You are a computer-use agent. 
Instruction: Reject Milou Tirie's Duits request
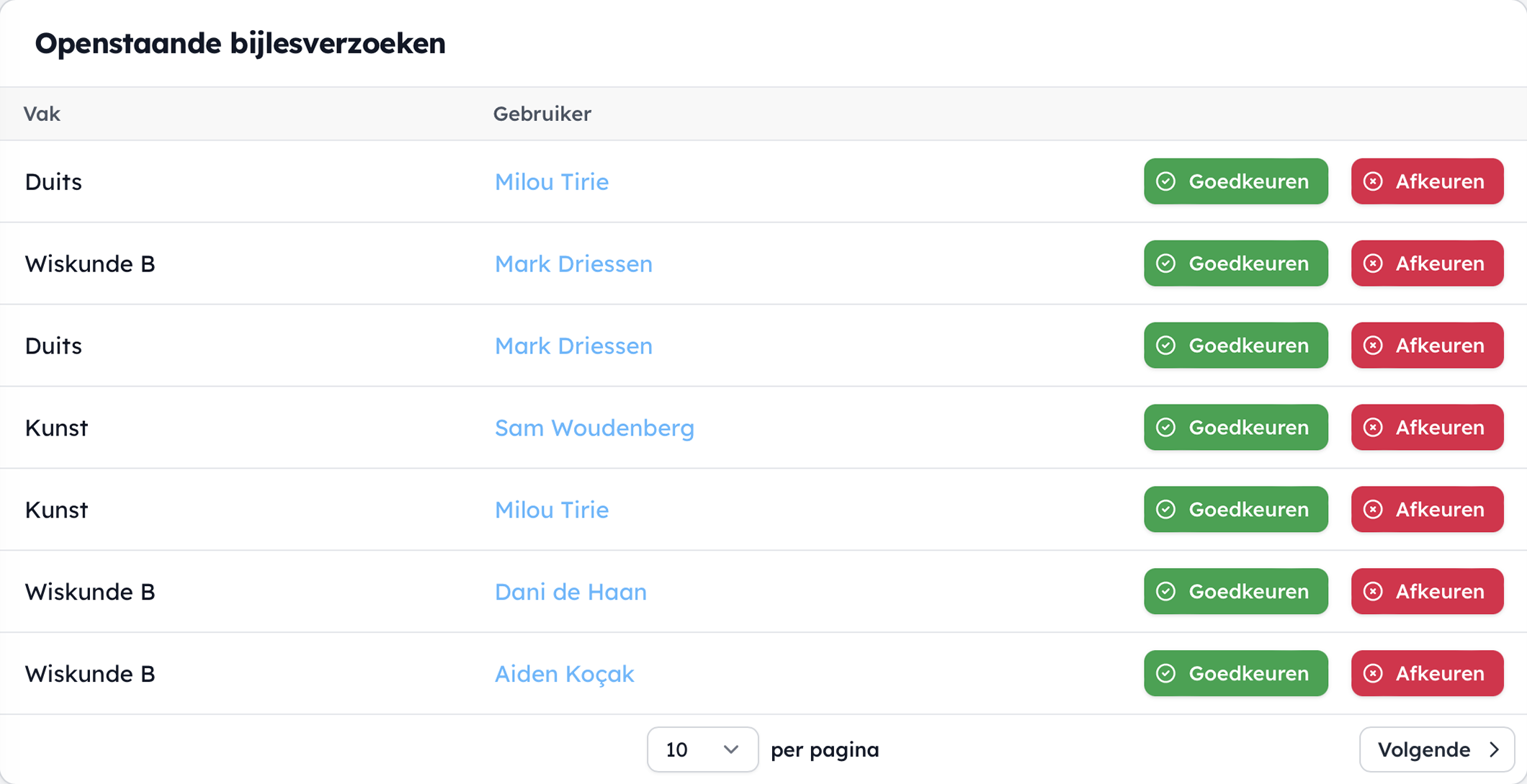tap(1427, 181)
